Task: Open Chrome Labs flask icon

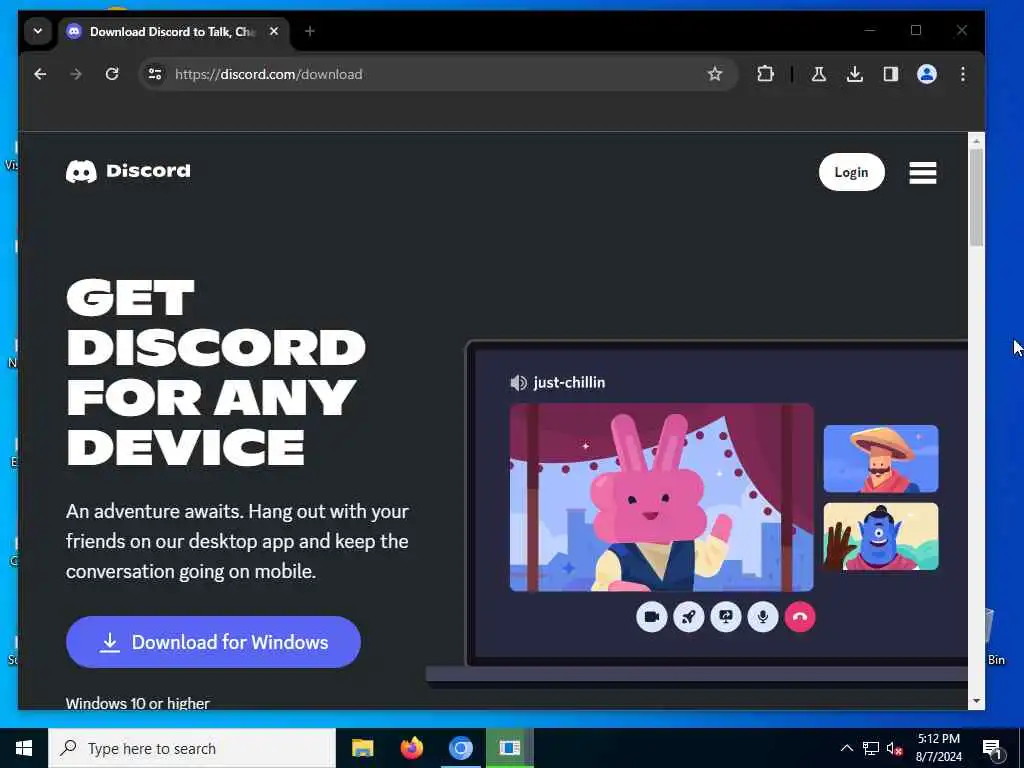Action: point(818,74)
